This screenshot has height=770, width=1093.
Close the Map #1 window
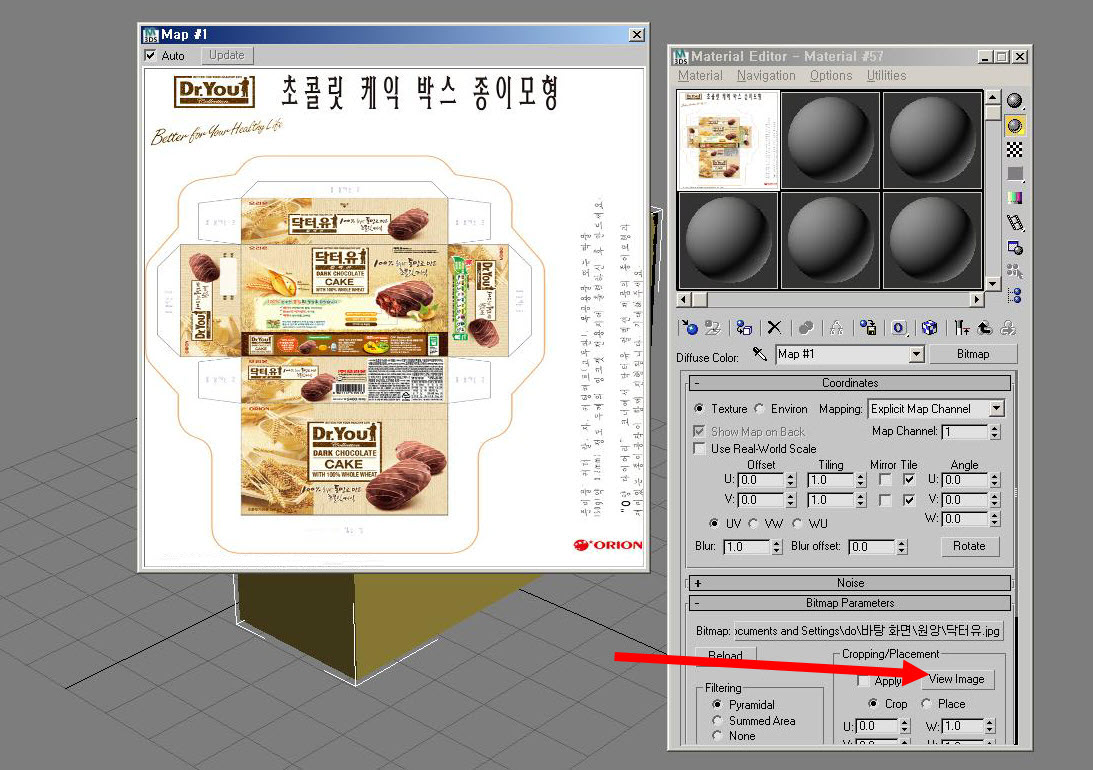[x=636, y=35]
